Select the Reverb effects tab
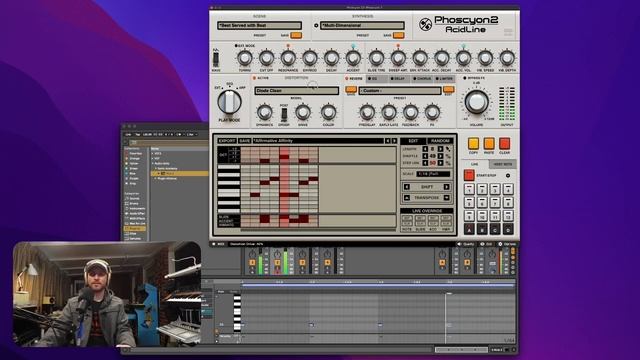This screenshot has width=640, height=360. tap(354, 78)
